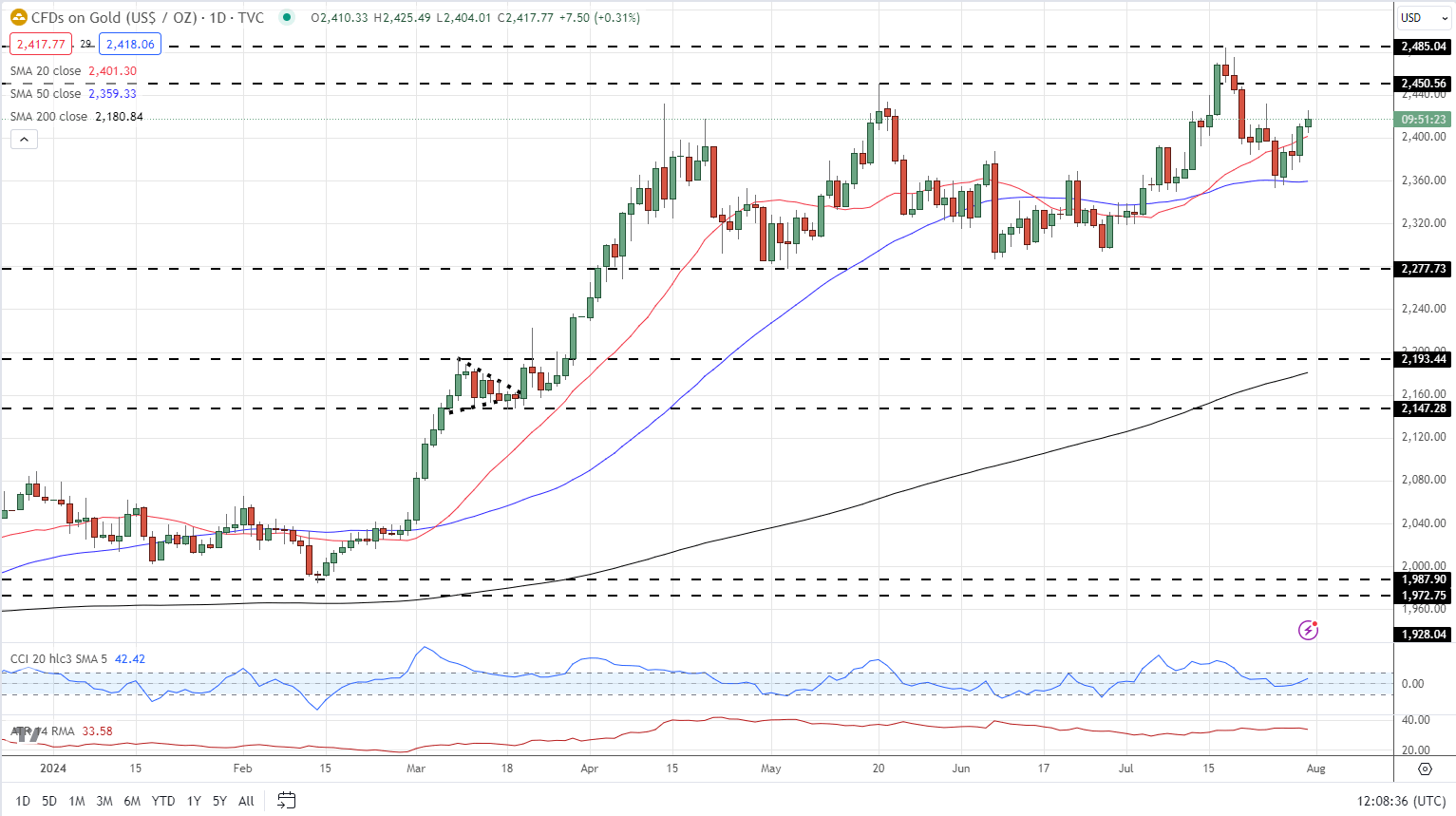This screenshot has width=1456, height=816.
Task: Select the 6M time range
Action: tap(132, 801)
